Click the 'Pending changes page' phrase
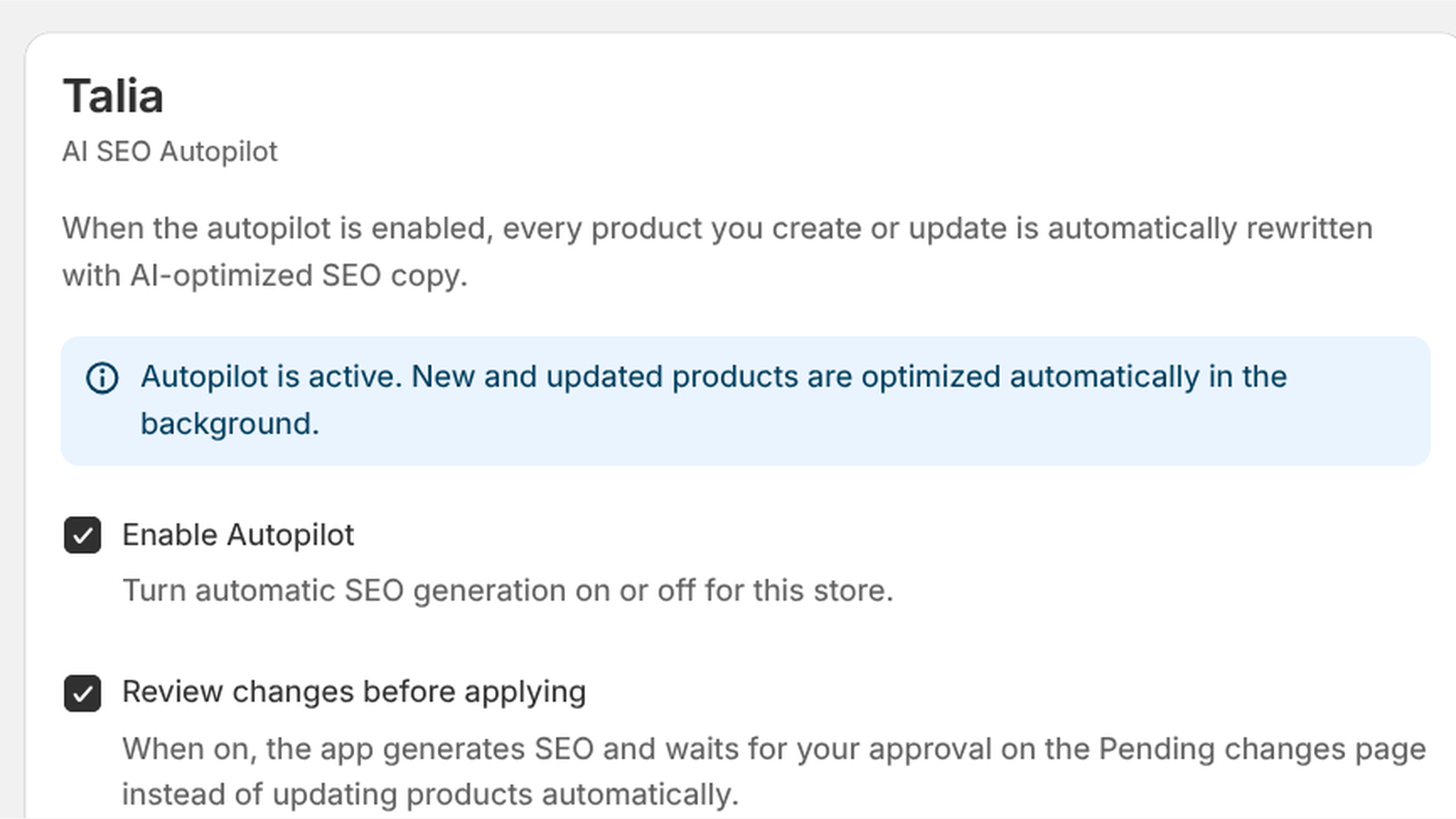Viewport: 1456px width, 819px height. (1262, 749)
